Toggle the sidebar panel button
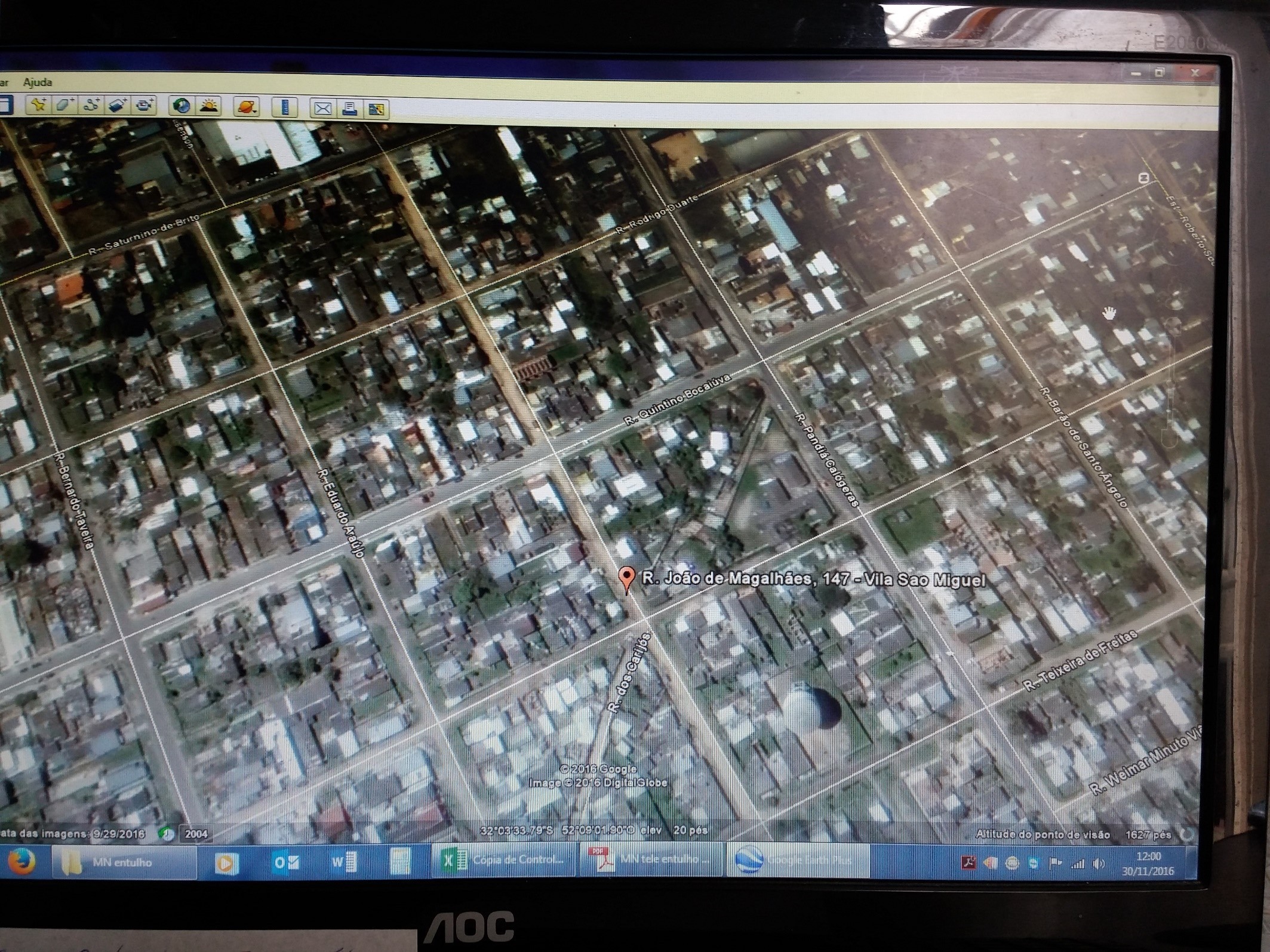Viewport: 1270px width, 952px height. (x=5, y=104)
